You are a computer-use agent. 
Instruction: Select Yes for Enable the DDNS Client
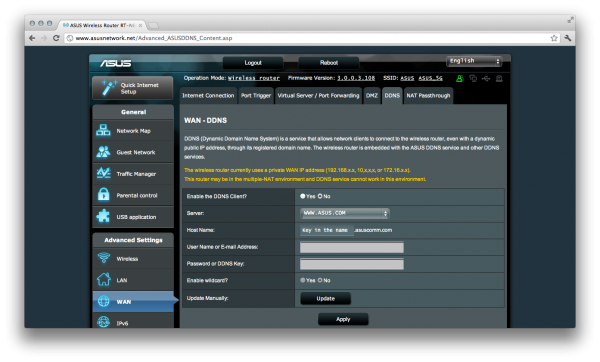(303, 196)
